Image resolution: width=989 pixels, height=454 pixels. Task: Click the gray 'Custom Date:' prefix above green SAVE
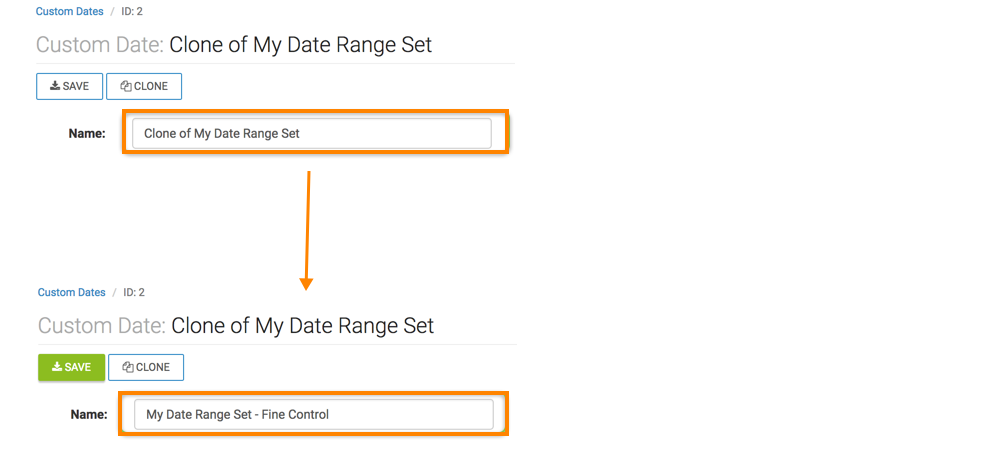tap(102, 326)
